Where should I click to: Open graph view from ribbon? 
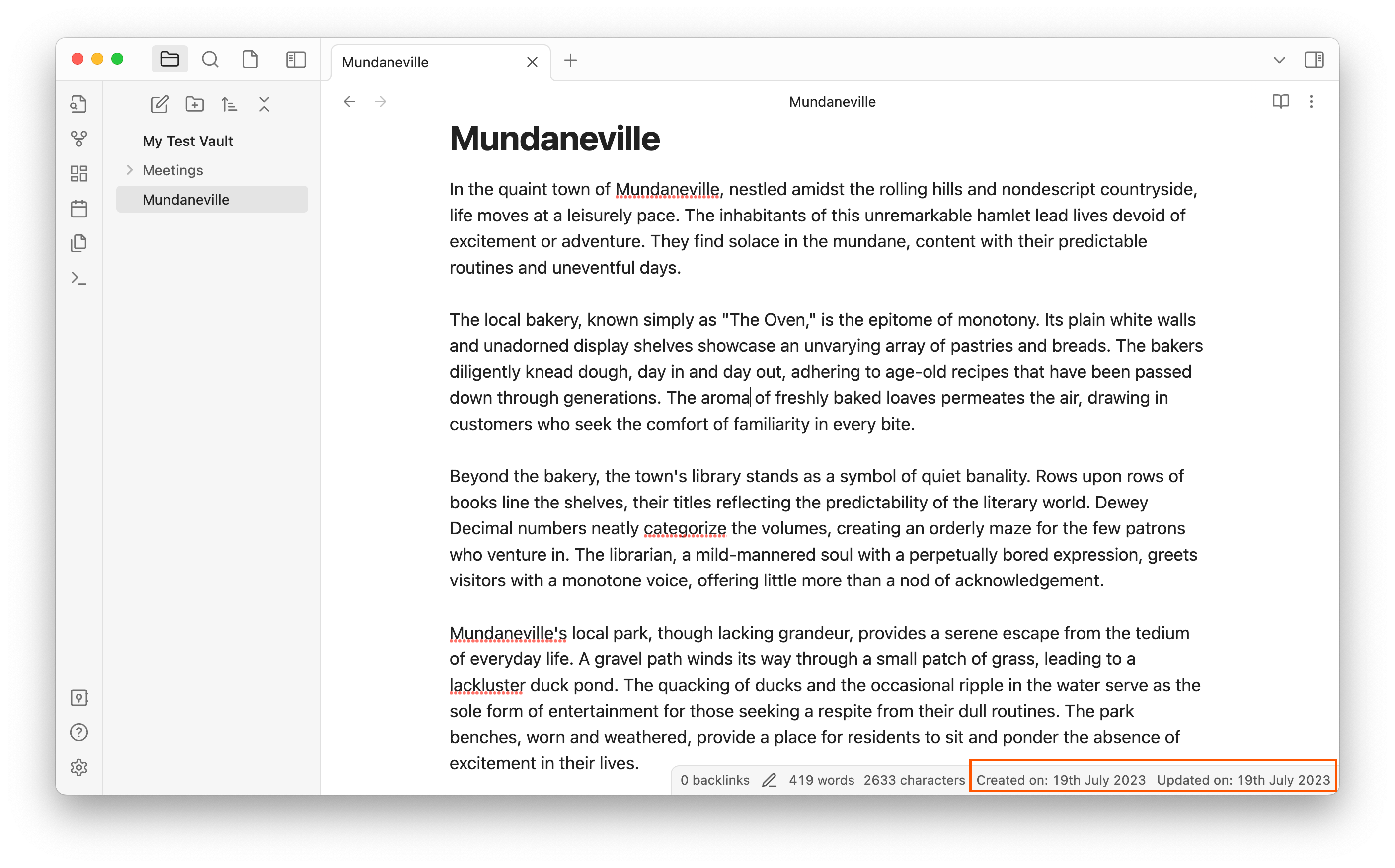coord(78,139)
